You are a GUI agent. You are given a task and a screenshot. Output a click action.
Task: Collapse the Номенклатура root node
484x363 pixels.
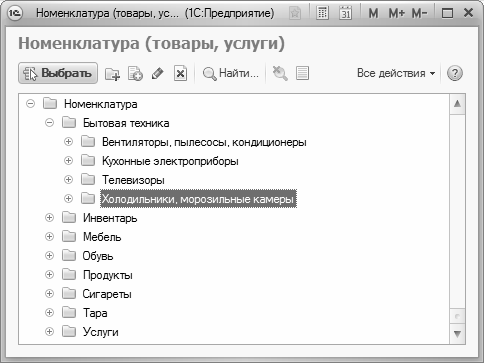point(30,104)
